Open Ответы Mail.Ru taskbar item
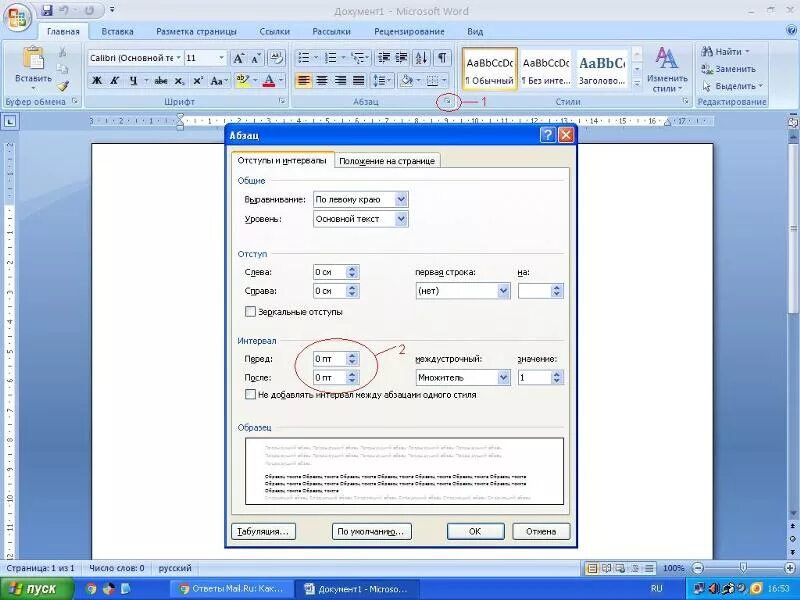Image resolution: width=800 pixels, height=600 pixels. point(232,589)
